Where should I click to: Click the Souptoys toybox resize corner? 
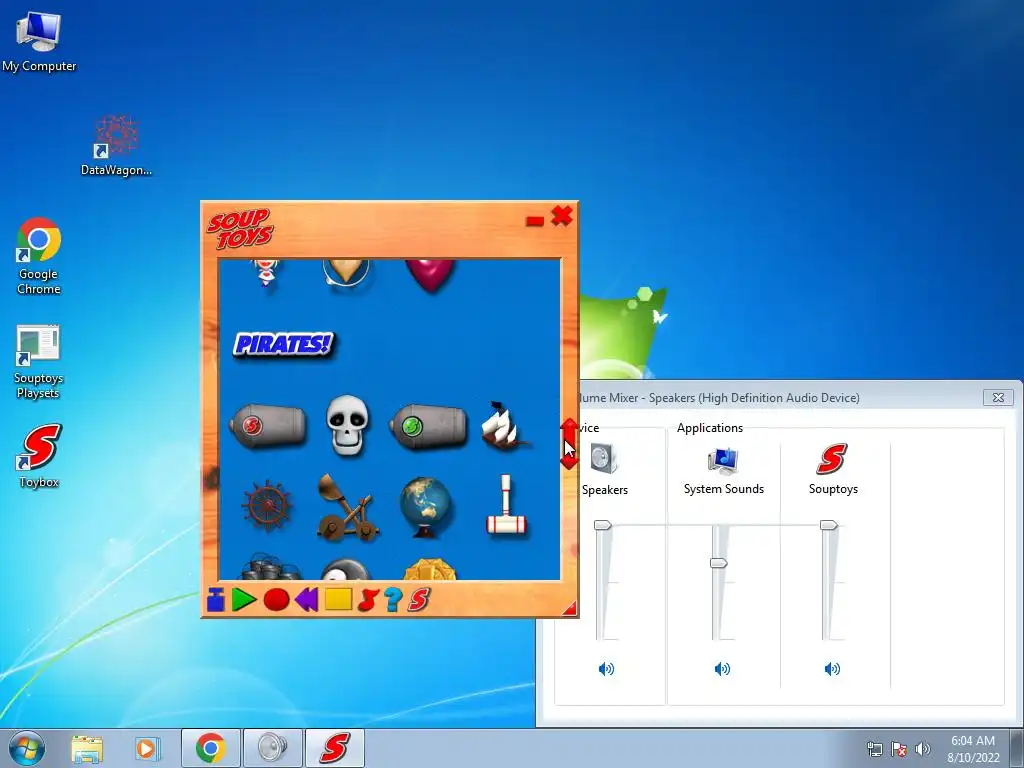pos(570,609)
